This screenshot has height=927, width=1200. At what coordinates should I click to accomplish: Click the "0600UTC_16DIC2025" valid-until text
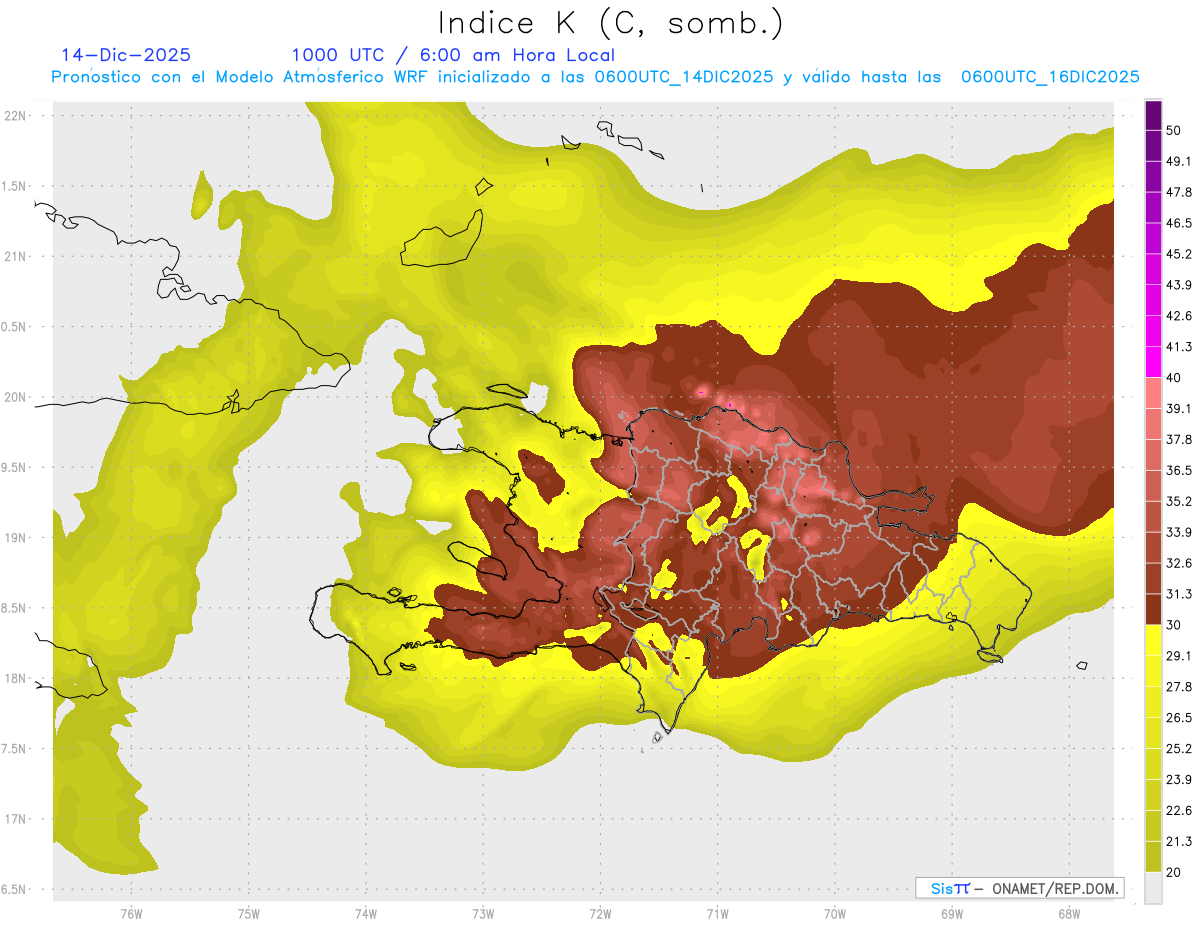1050,77
